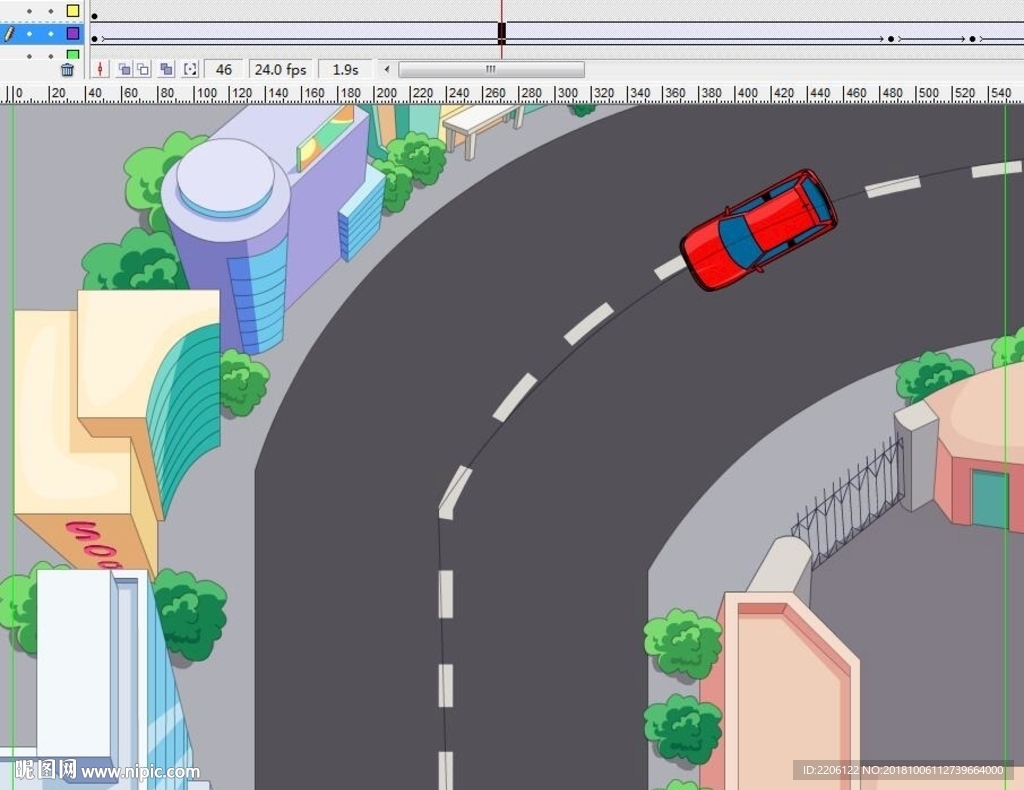Click the delete layer trash icon
The height and width of the screenshot is (790, 1024).
pyautogui.click(x=67, y=70)
